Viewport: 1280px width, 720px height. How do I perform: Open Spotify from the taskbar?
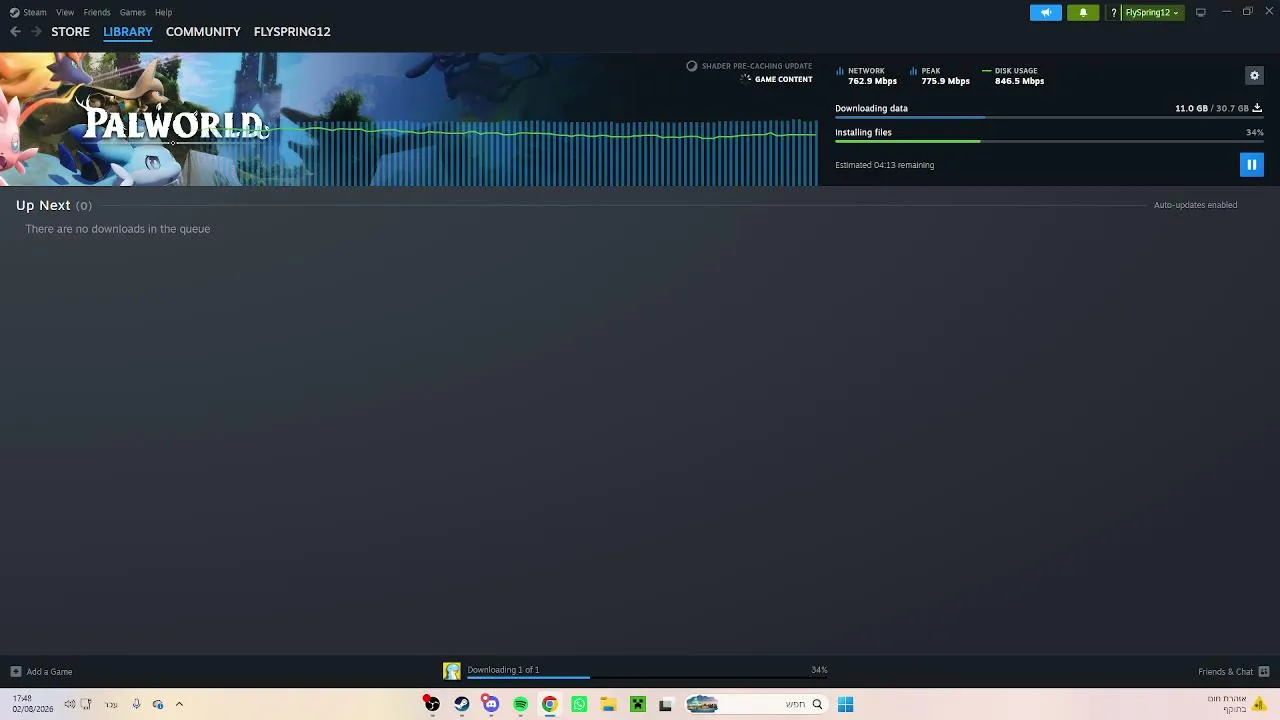(520, 704)
